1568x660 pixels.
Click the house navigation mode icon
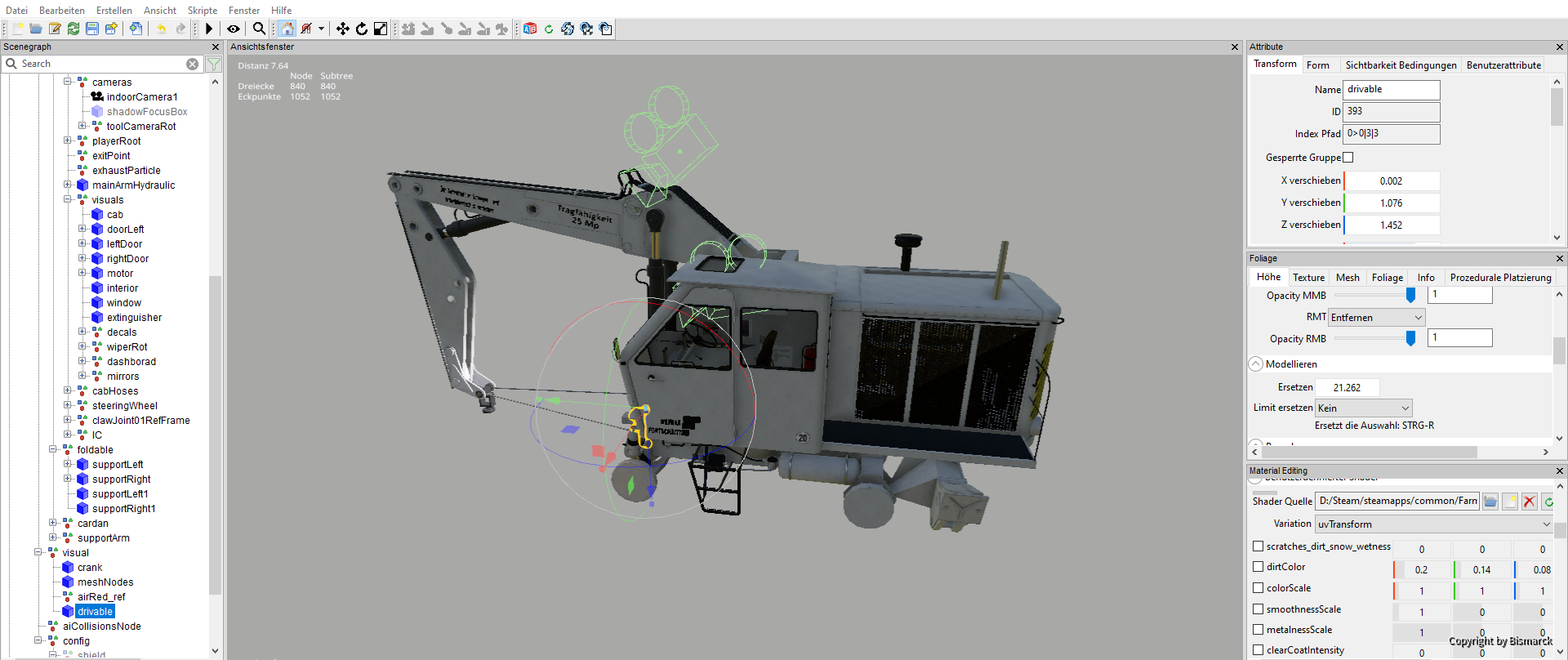287,29
